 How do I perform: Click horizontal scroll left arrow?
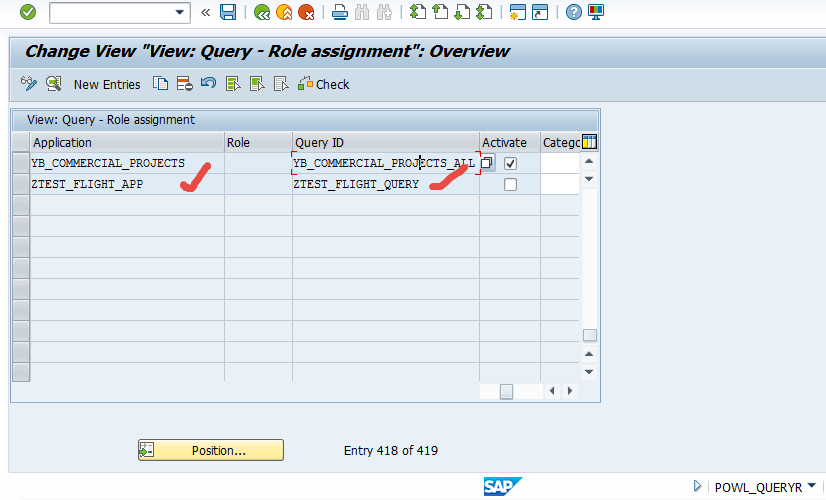tap(552, 391)
